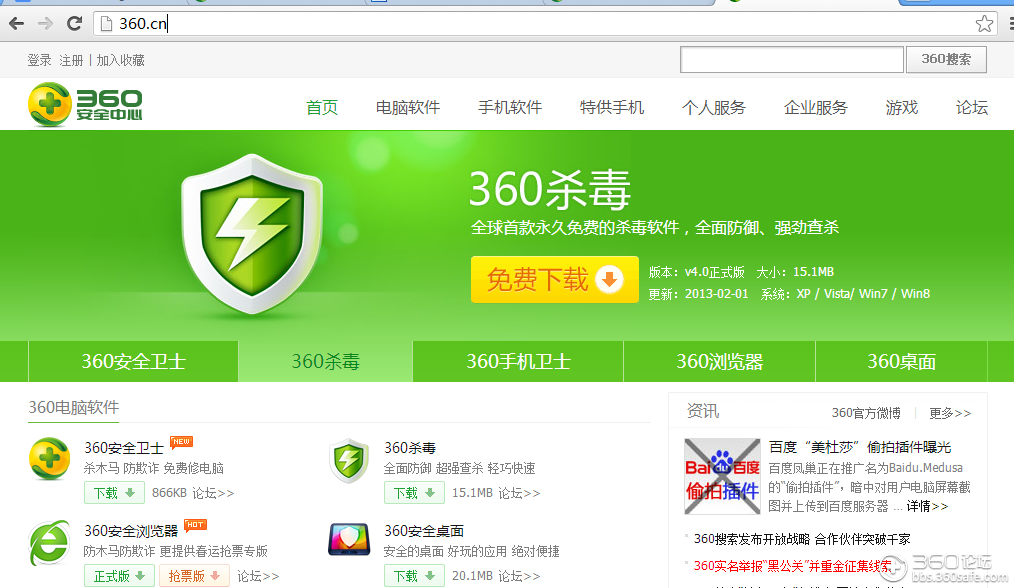
Task: Switch to the 360杀毒 banner tab
Action: 325,361
